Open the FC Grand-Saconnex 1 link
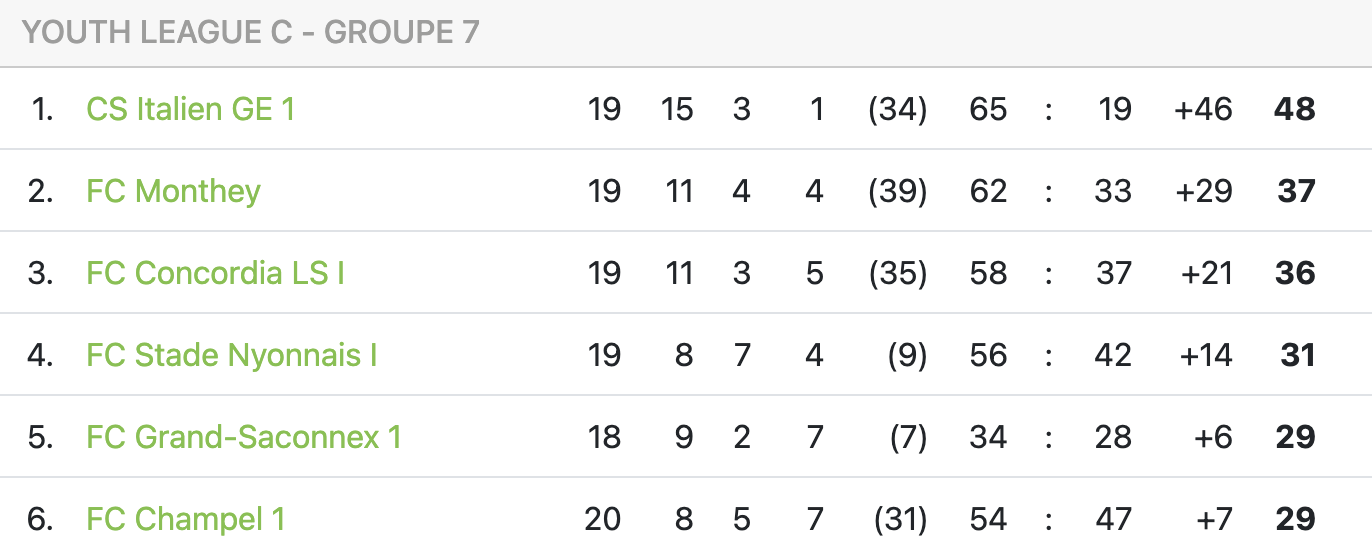1372x552 pixels. tap(243, 437)
